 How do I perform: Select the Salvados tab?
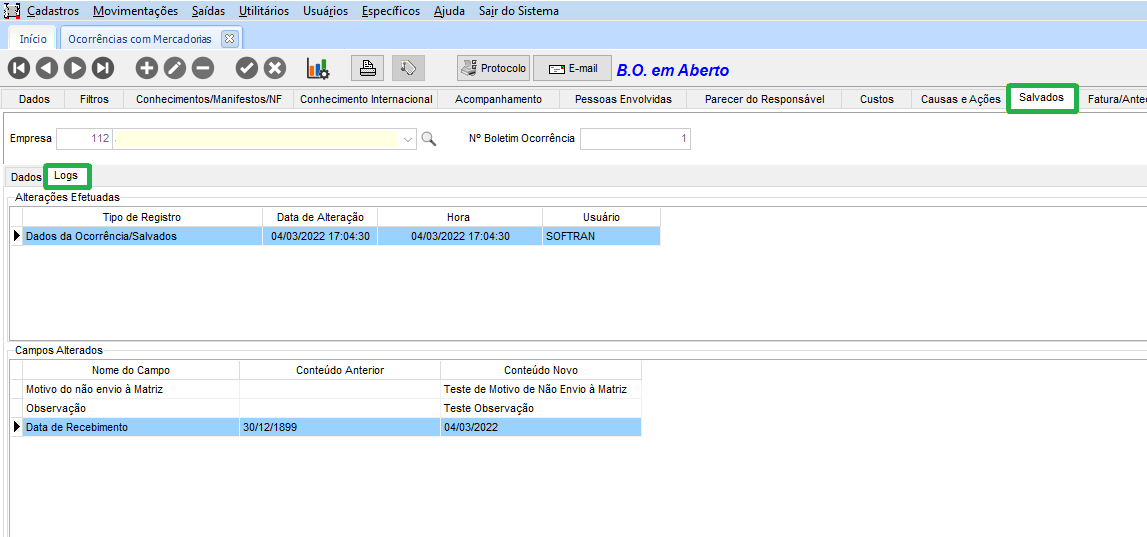[1042, 98]
